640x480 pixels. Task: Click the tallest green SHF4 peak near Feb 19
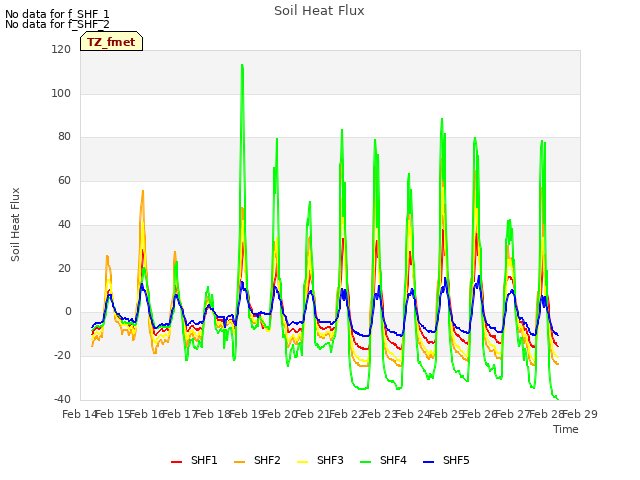click(242, 65)
